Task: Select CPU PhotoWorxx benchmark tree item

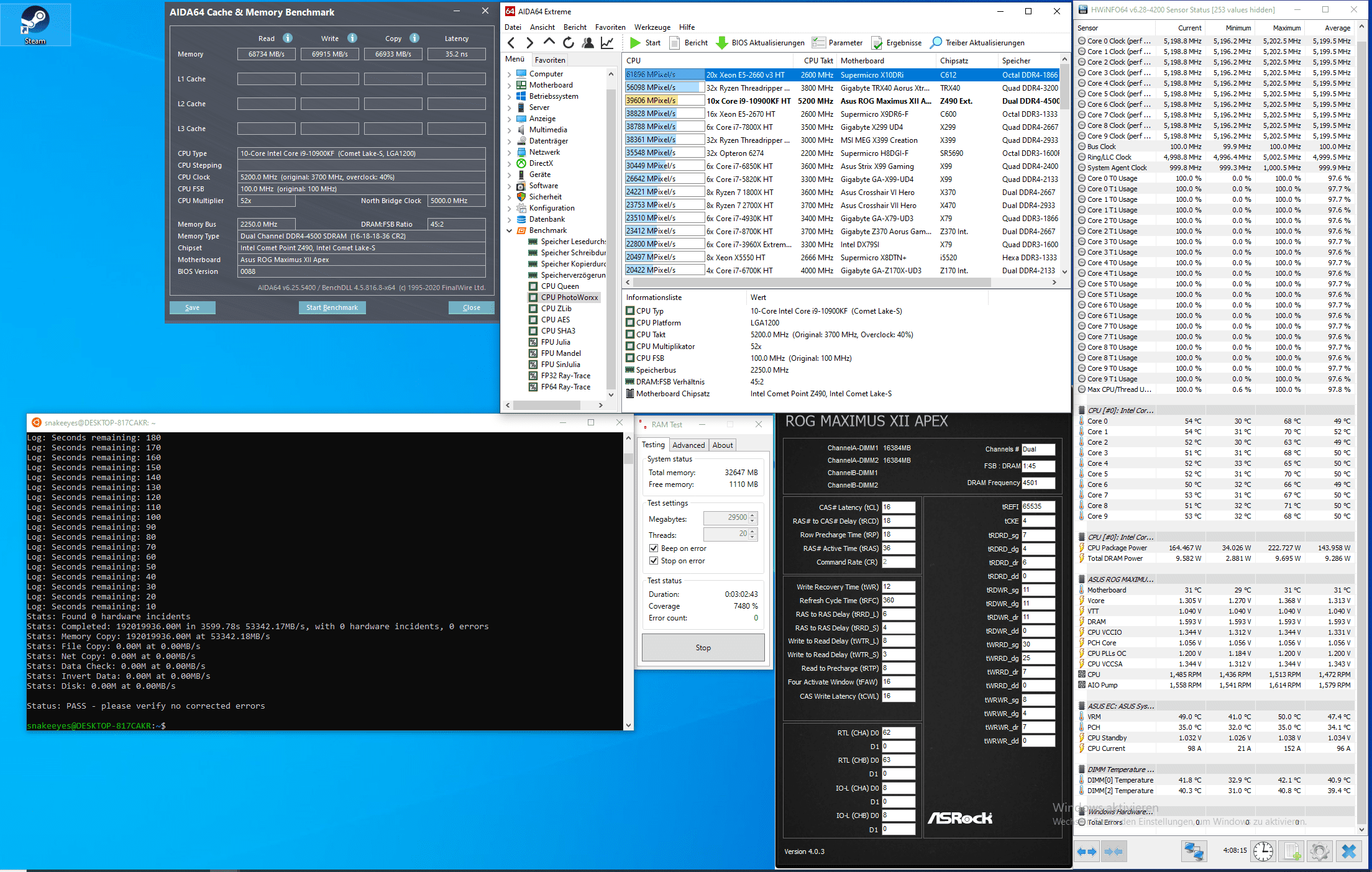Action: coord(564,297)
